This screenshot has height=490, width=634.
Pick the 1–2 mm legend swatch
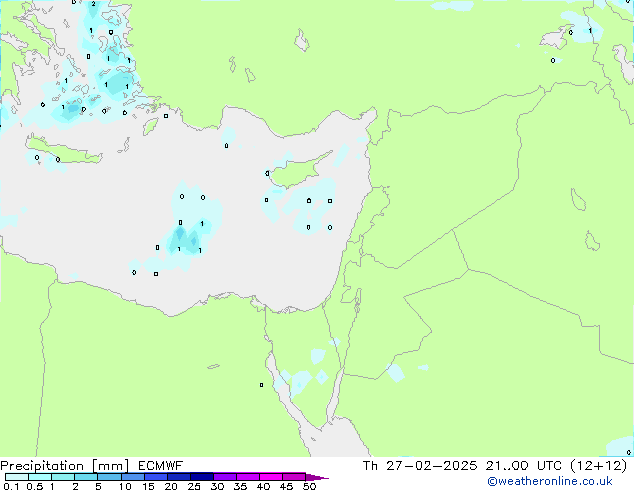(63, 477)
